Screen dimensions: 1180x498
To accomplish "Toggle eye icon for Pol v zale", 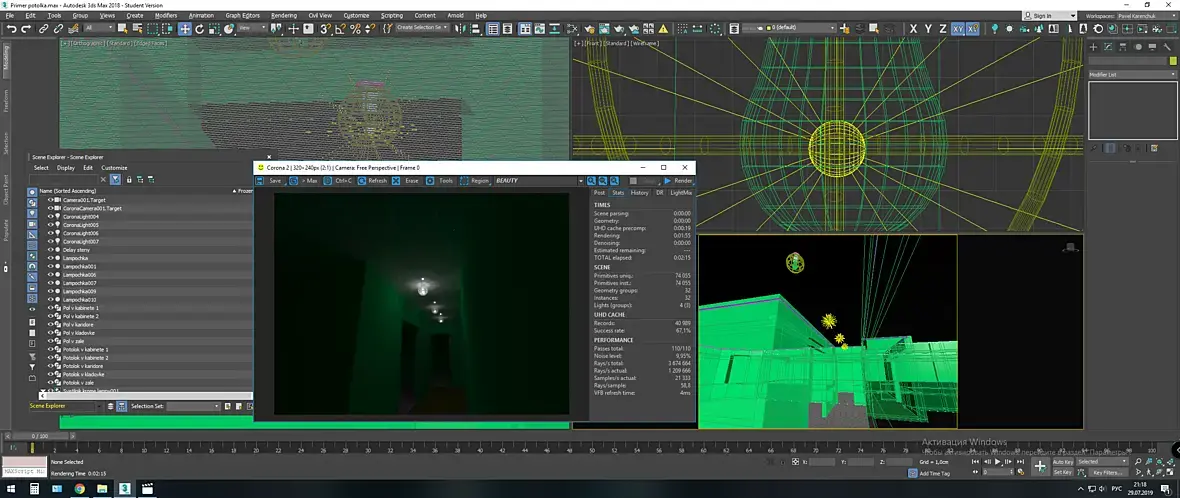I will click(x=50, y=341).
